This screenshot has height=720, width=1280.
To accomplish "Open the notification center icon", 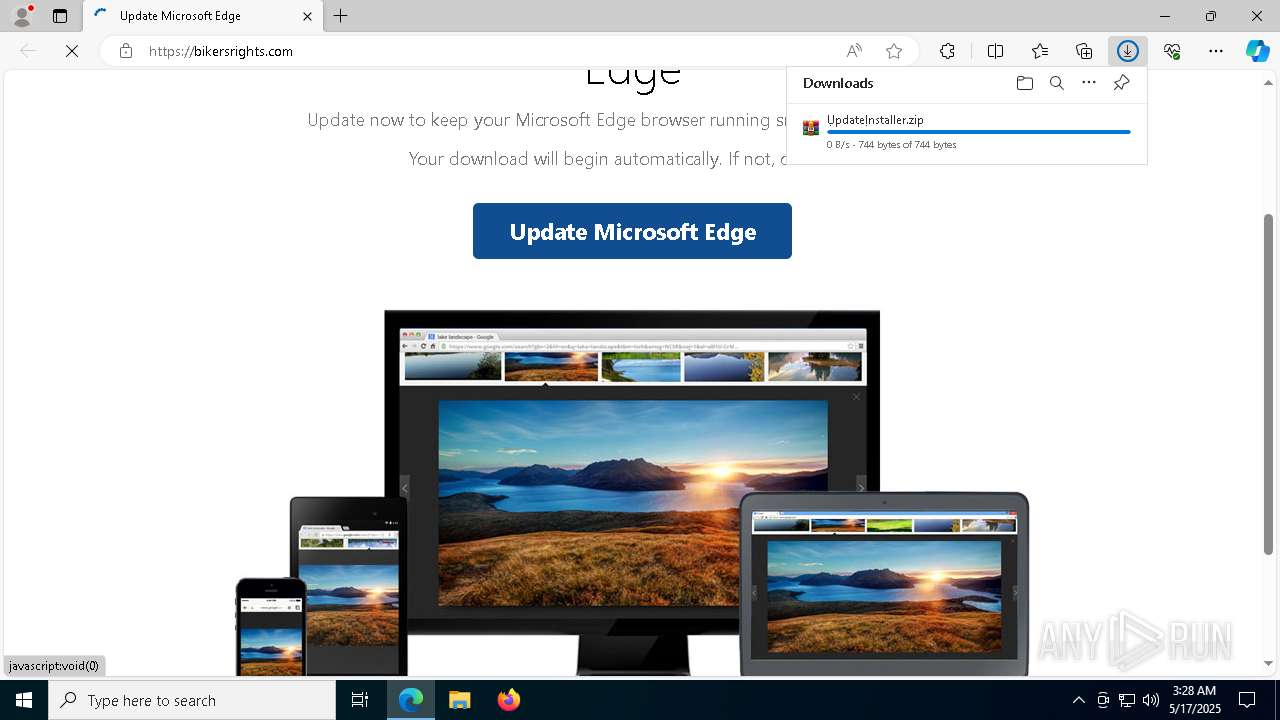I will click(1247, 700).
